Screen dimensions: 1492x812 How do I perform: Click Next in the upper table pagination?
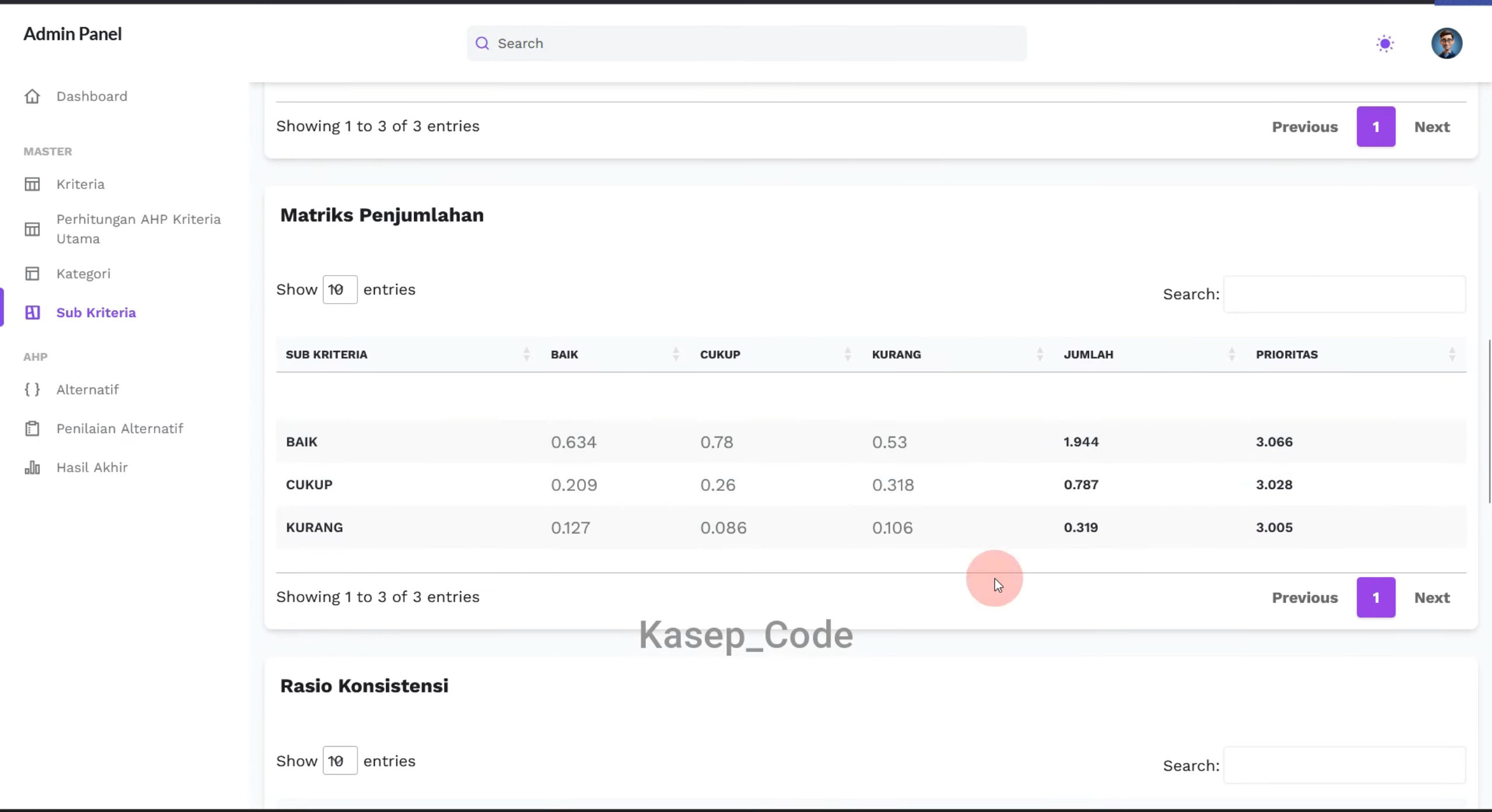coord(1432,126)
